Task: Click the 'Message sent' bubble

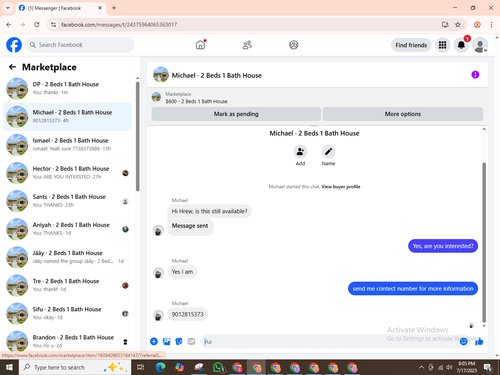Action: (x=190, y=226)
